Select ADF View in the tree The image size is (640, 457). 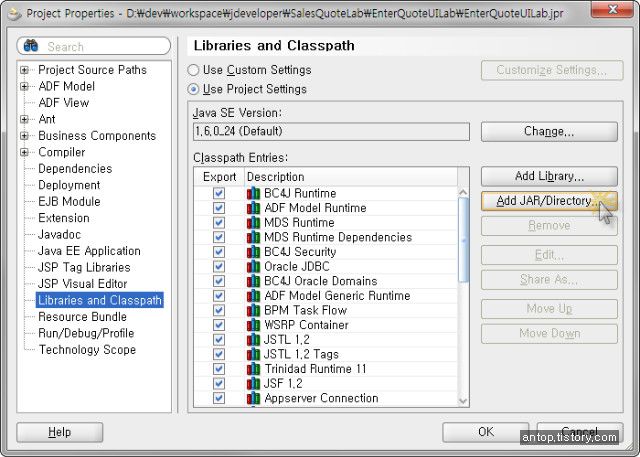tap(64, 103)
